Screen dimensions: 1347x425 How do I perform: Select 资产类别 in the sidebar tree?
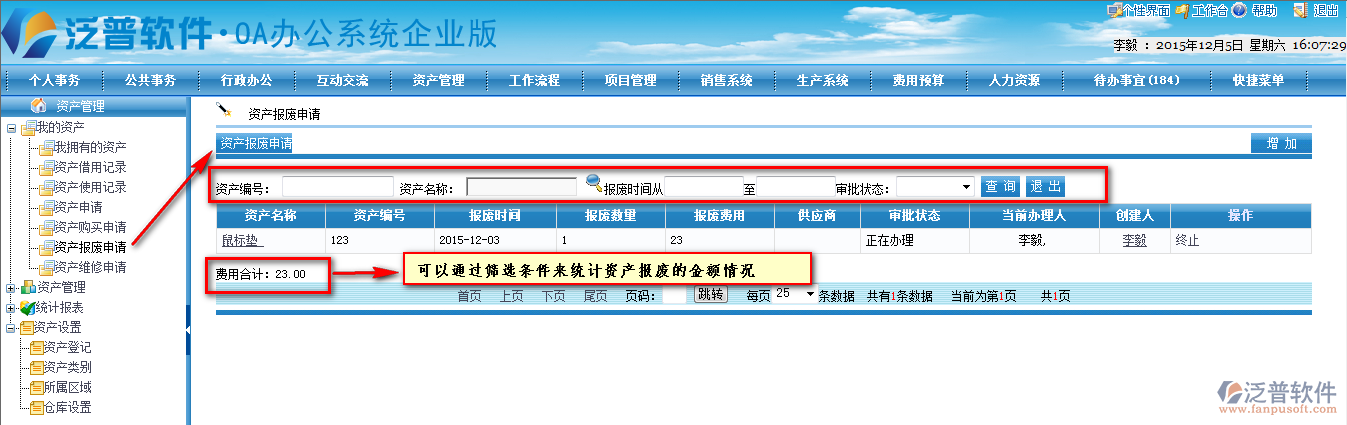[68, 367]
